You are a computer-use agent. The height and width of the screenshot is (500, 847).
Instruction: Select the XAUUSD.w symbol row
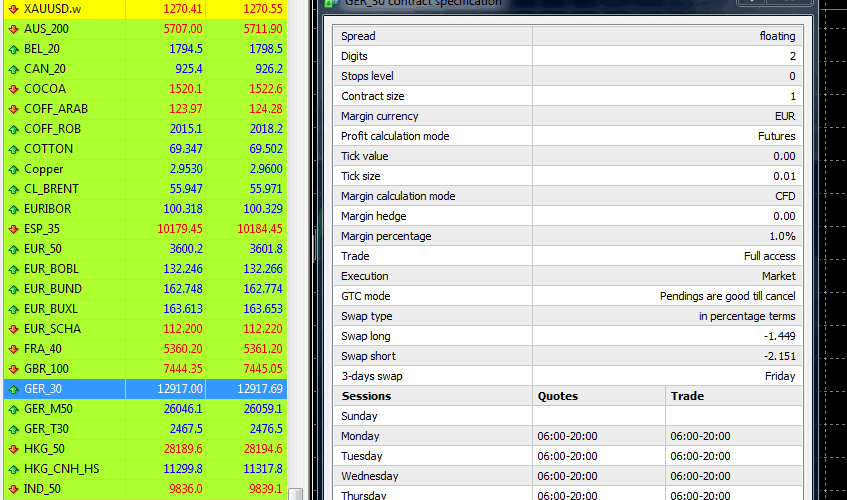[x=145, y=9]
